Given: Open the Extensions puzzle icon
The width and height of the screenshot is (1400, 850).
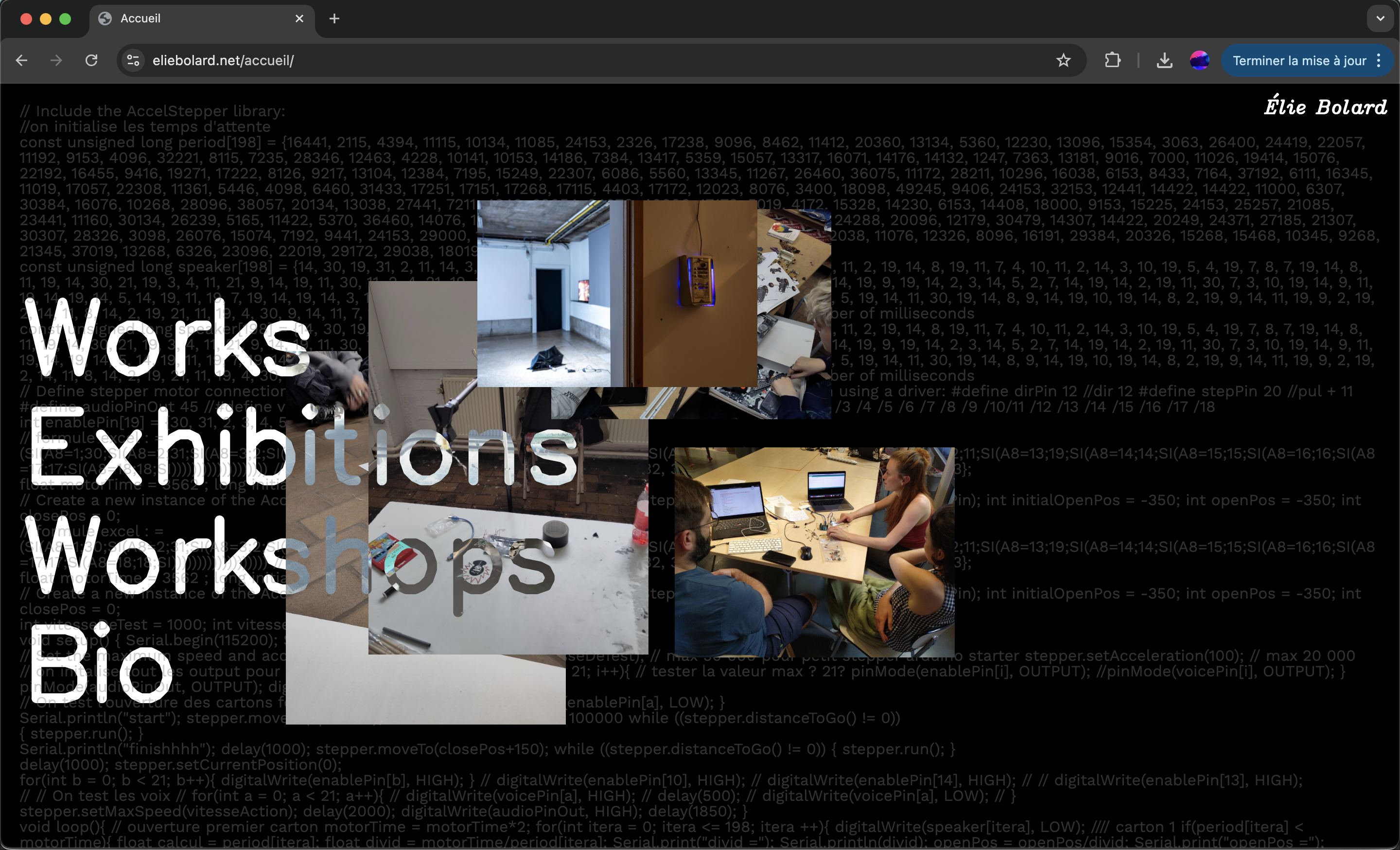Looking at the screenshot, I should coord(1113,60).
